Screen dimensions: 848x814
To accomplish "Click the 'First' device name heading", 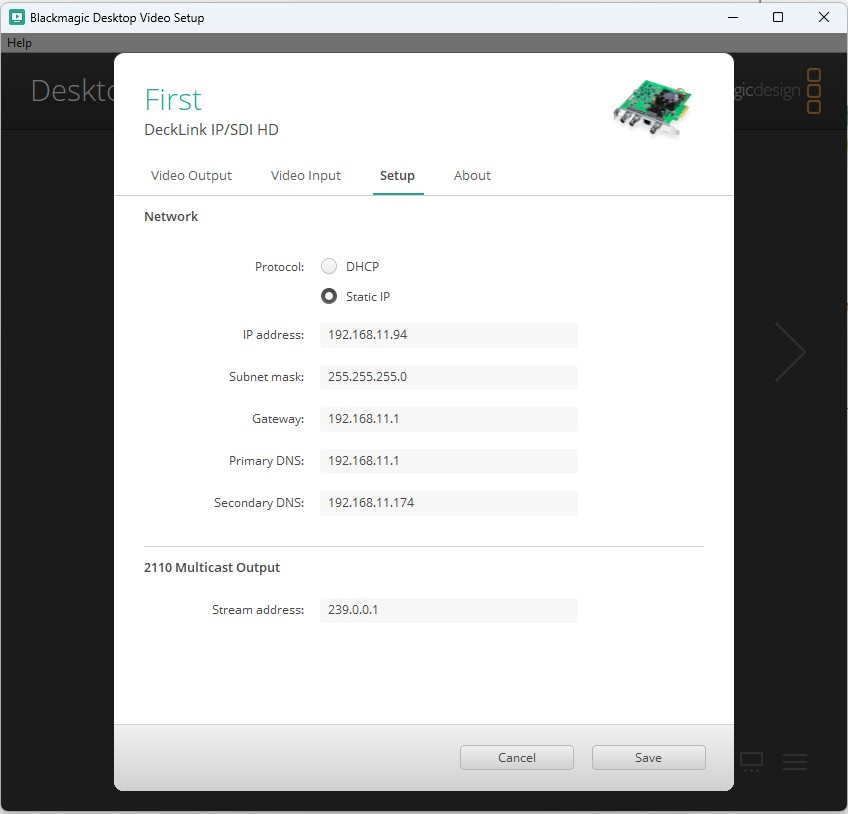I will pyautogui.click(x=173, y=100).
